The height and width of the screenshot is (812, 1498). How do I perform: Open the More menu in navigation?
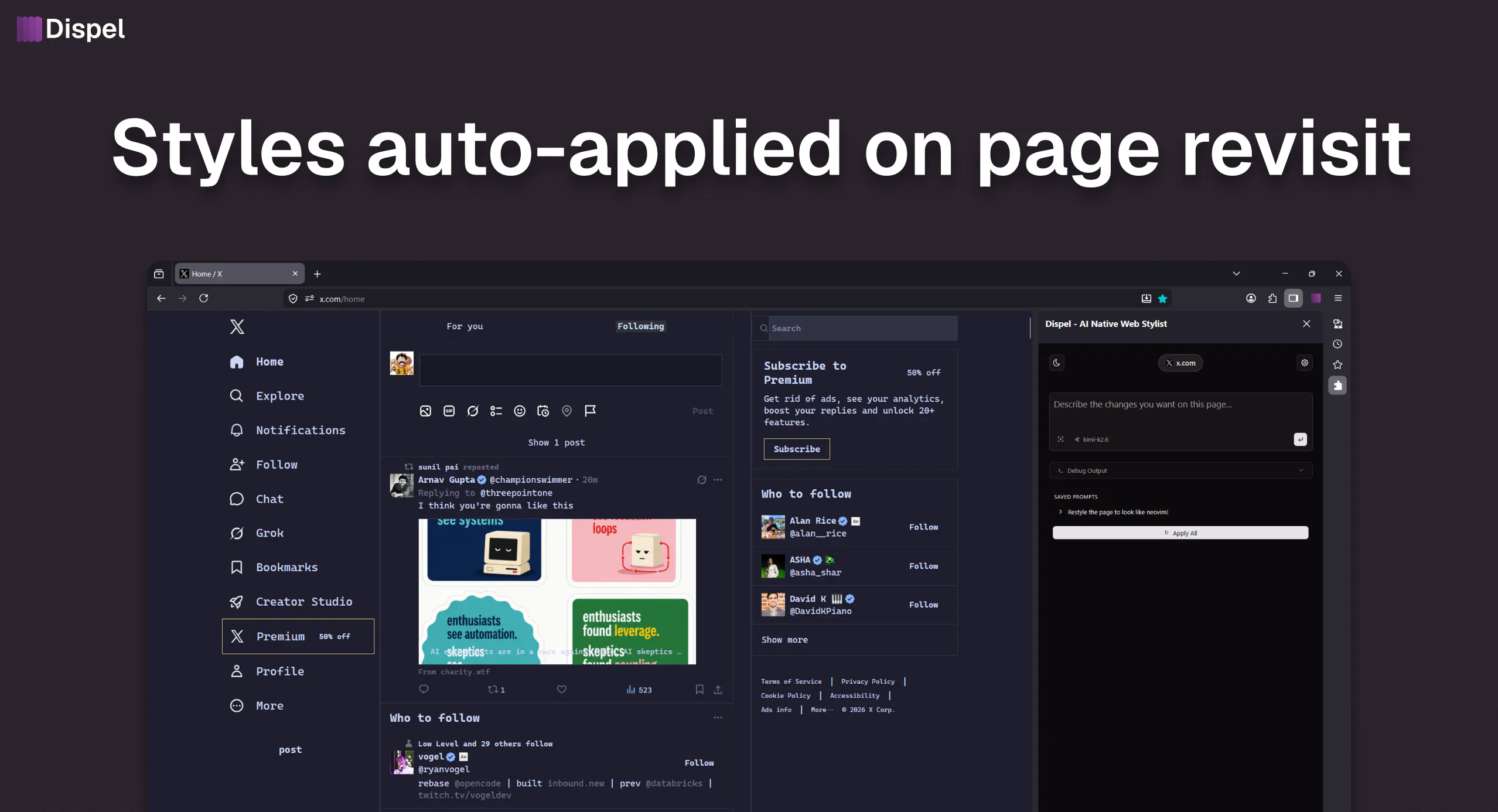[257, 706]
